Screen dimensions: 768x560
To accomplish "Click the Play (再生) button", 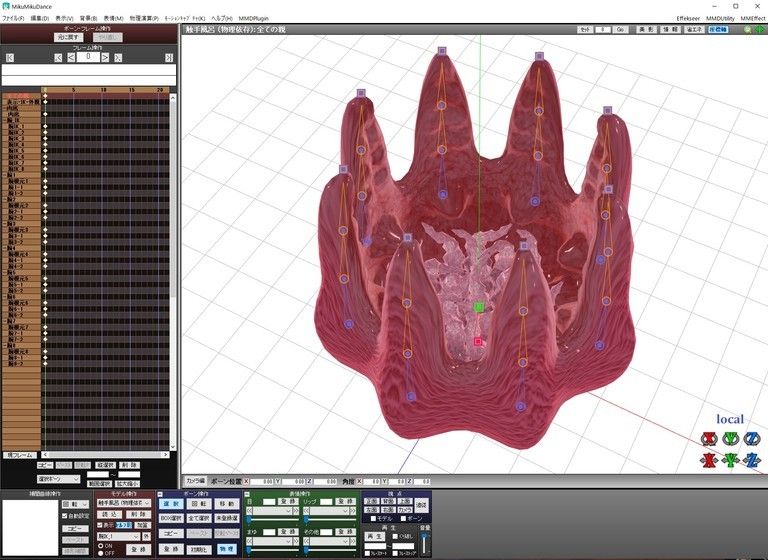I will pyautogui.click(x=375, y=536).
